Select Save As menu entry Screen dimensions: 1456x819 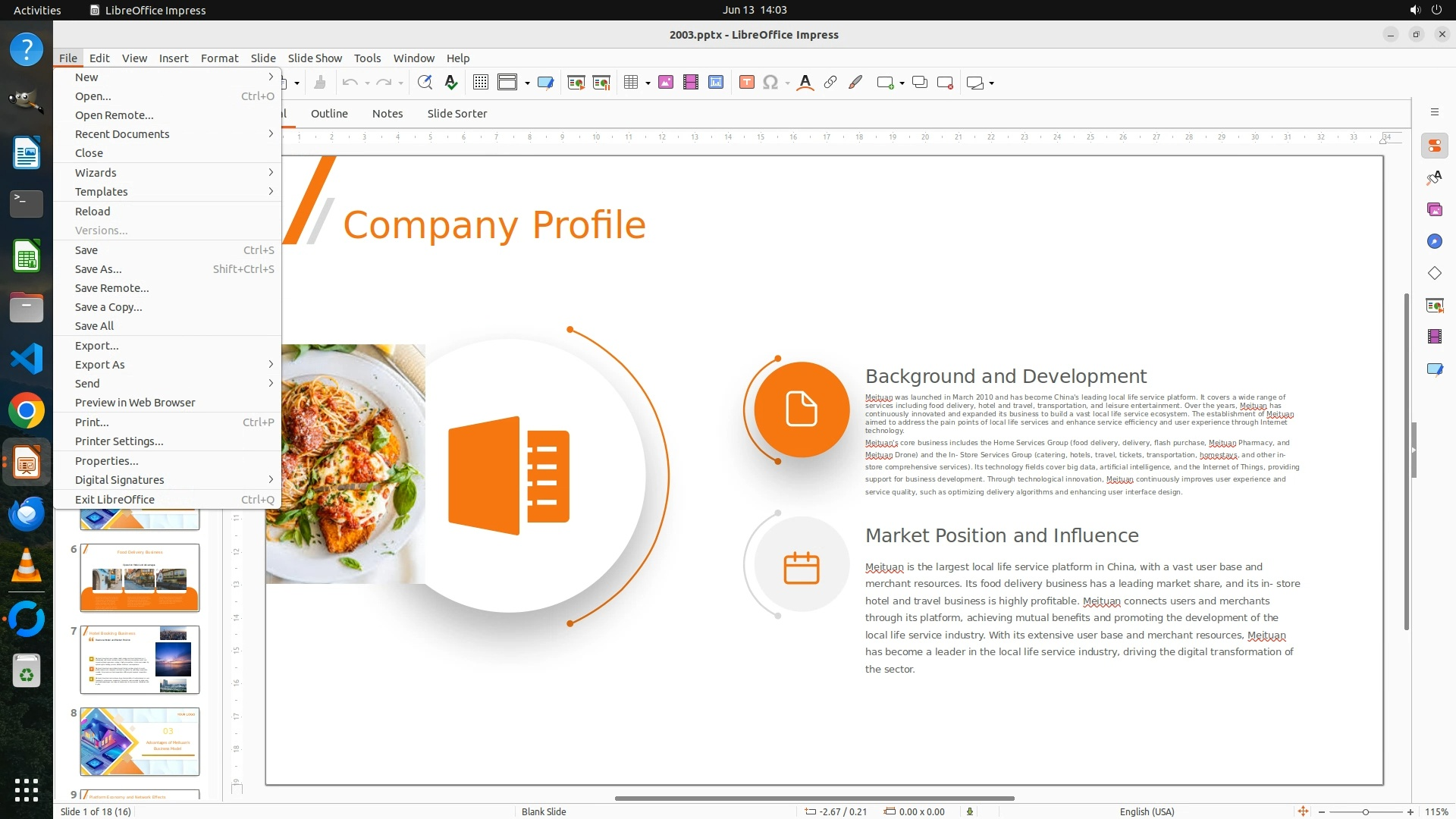[98, 269]
